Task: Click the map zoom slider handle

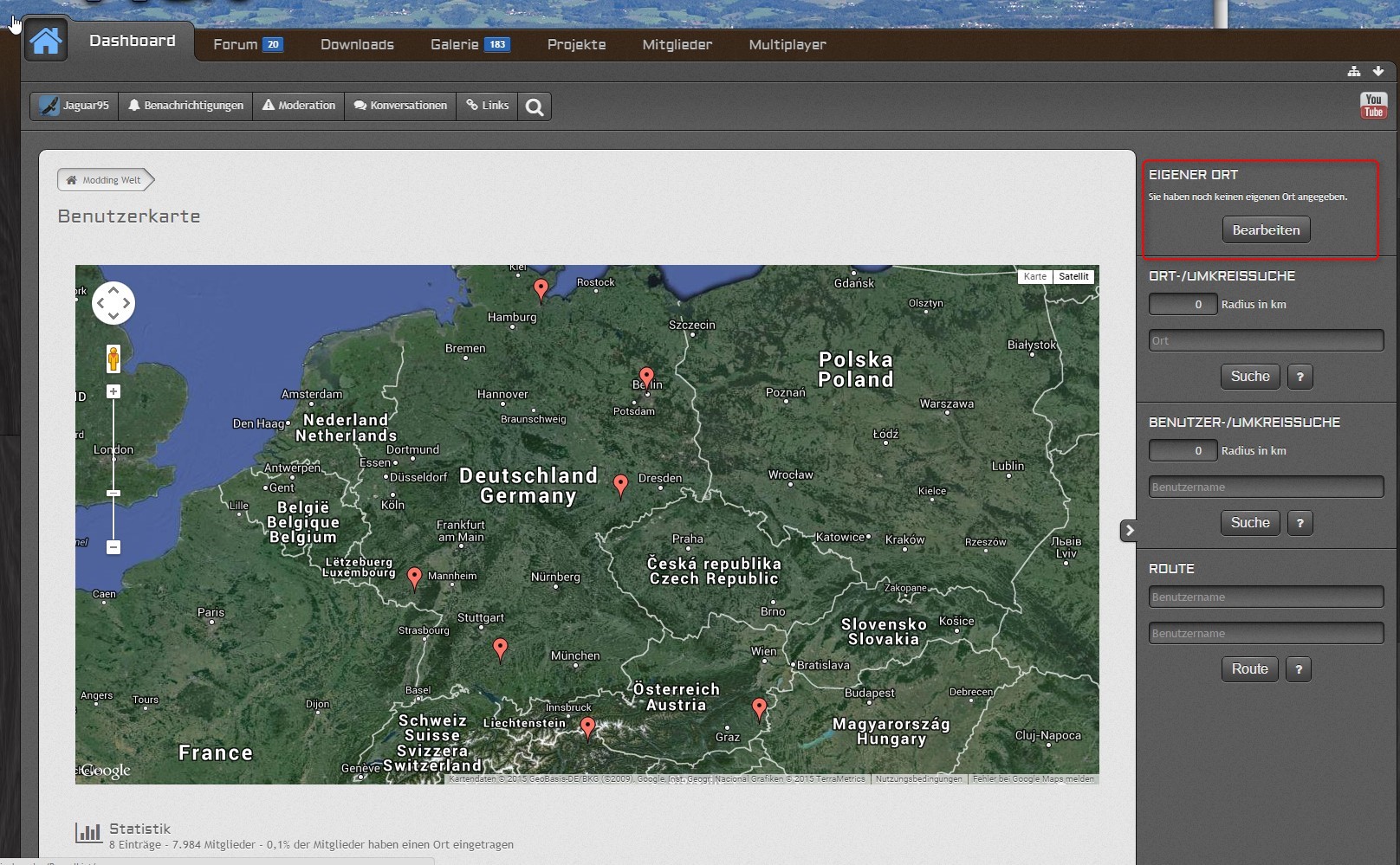Action: point(113,493)
